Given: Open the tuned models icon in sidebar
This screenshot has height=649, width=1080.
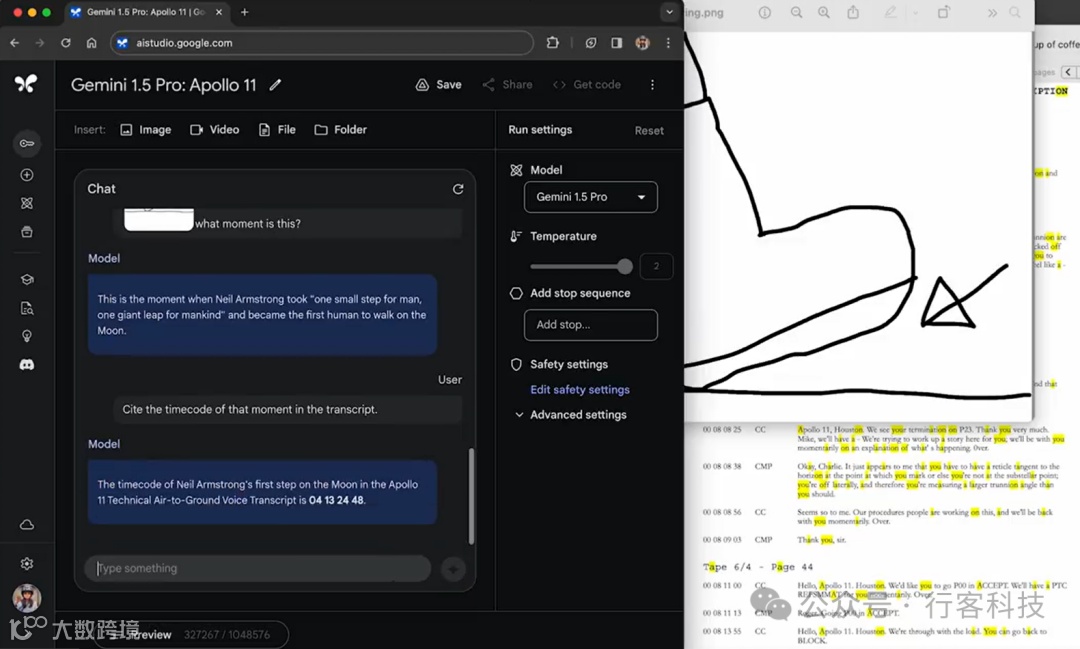Looking at the screenshot, I should pyautogui.click(x=27, y=203).
